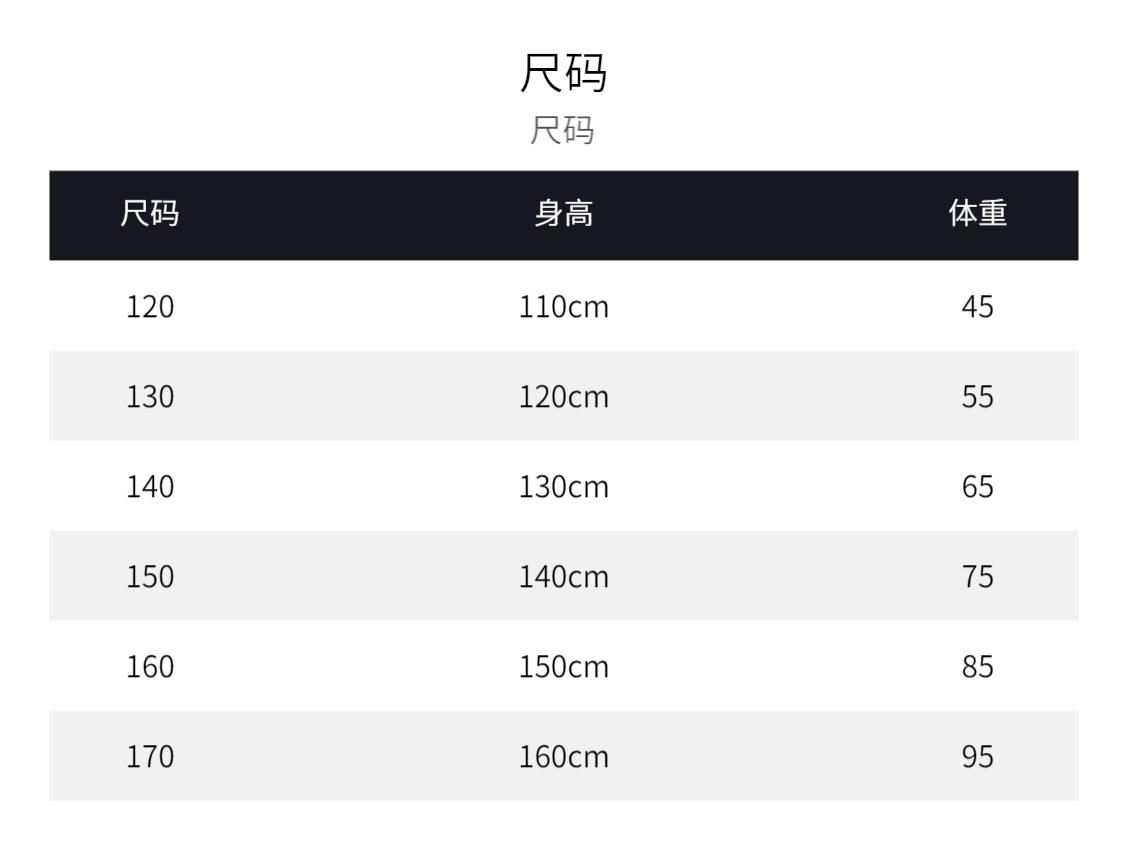Click the grey 尺码 subtitle
The width and height of the screenshot is (1125, 847).
click(562, 131)
